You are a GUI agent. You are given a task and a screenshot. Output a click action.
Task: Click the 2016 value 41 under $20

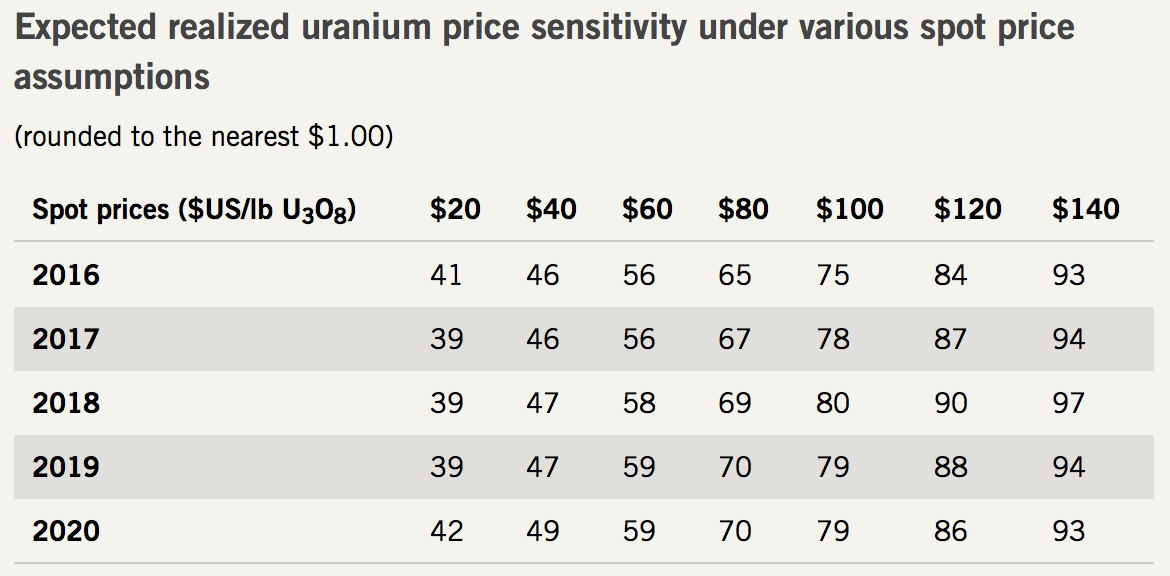pyautogui.click(x=446, y=275)
